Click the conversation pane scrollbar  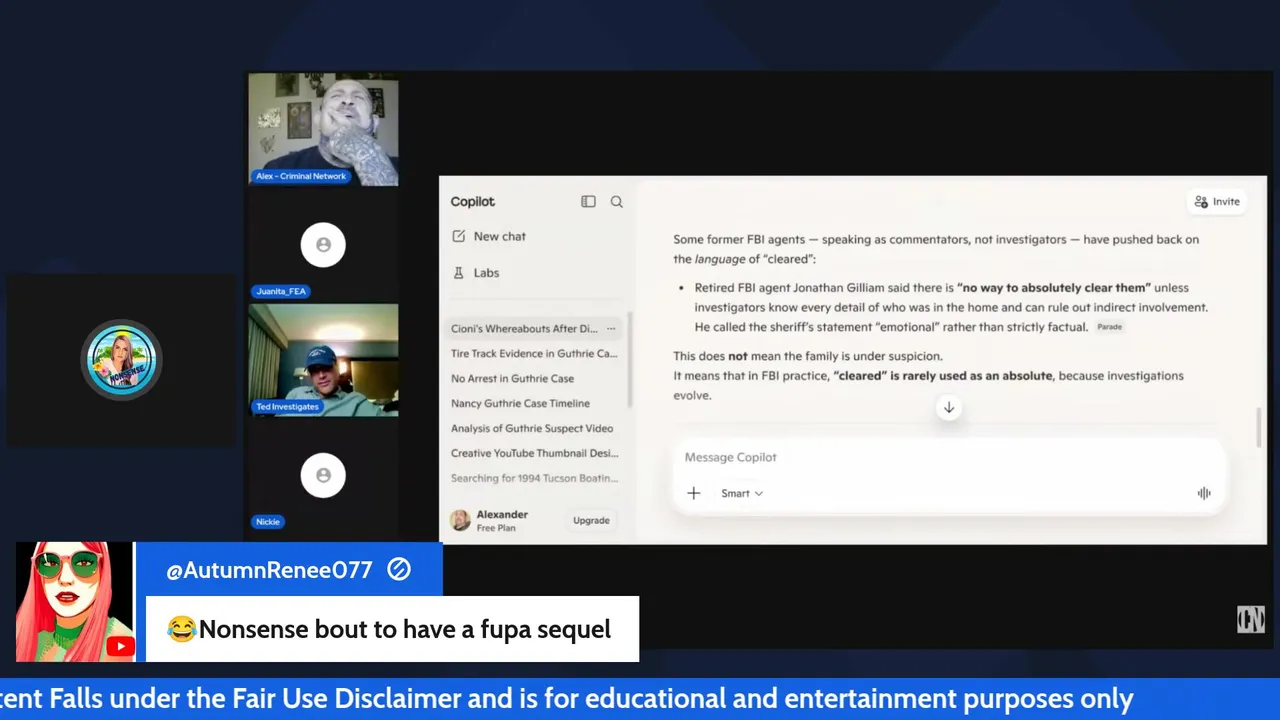coord(1259,427)
